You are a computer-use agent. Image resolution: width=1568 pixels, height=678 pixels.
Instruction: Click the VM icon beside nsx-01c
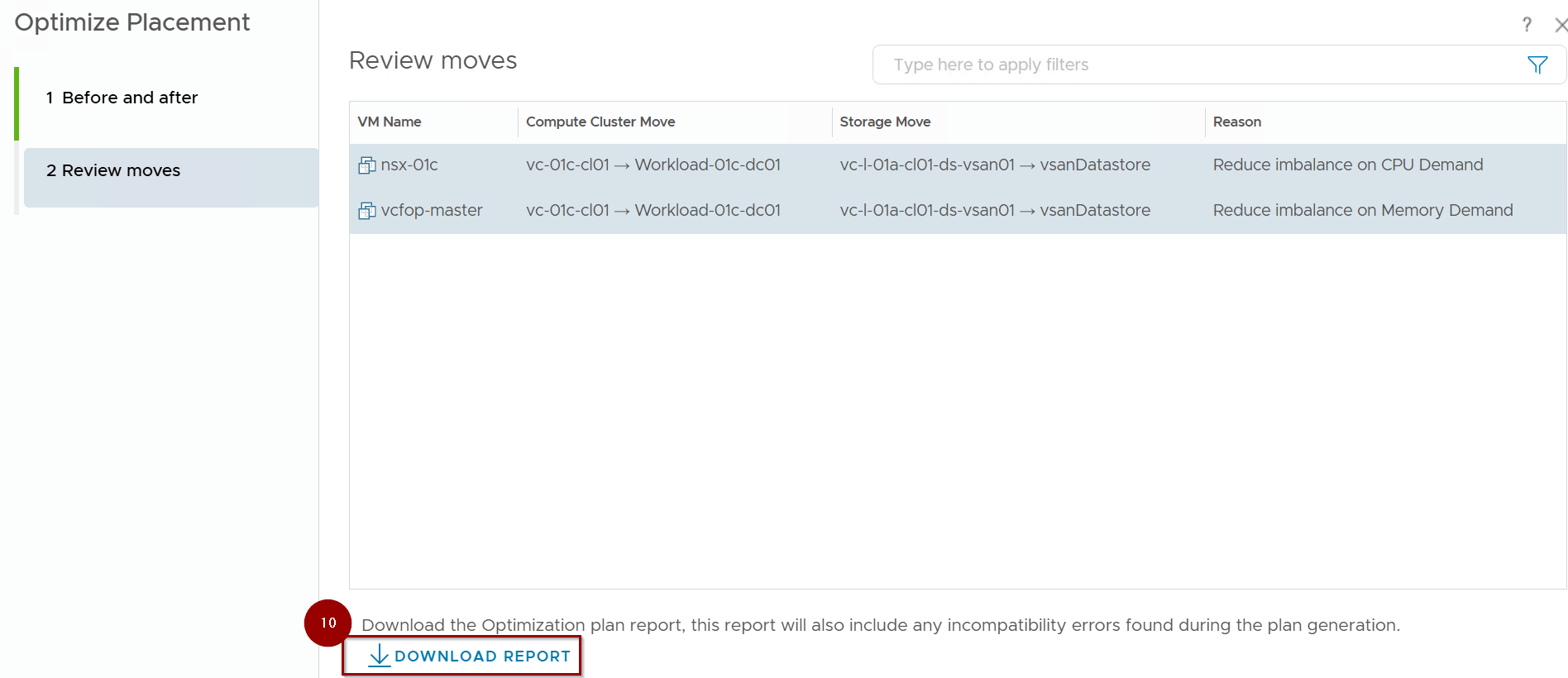(366, 165)
